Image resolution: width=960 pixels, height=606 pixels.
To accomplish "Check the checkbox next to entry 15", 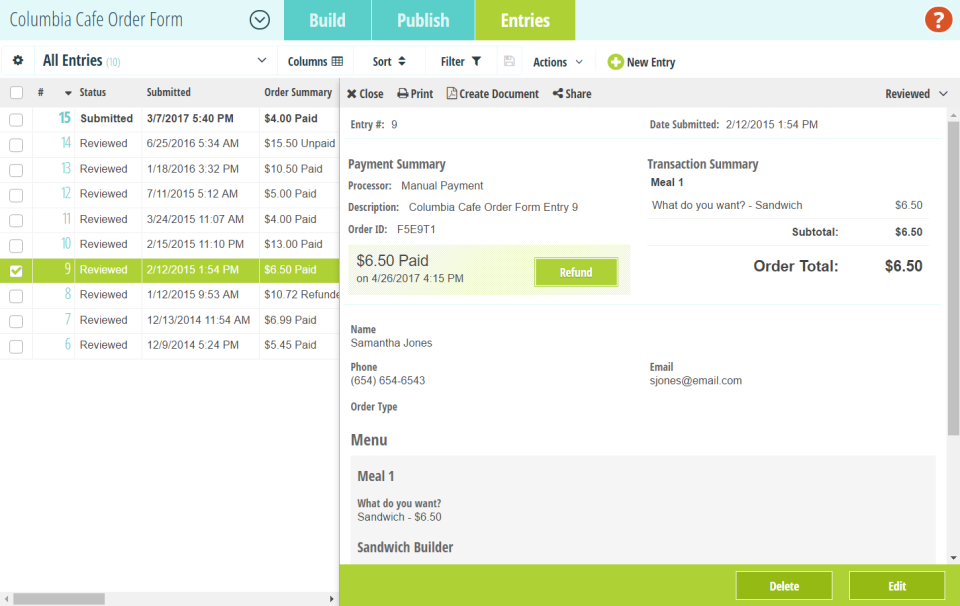I will pos(14,118).
